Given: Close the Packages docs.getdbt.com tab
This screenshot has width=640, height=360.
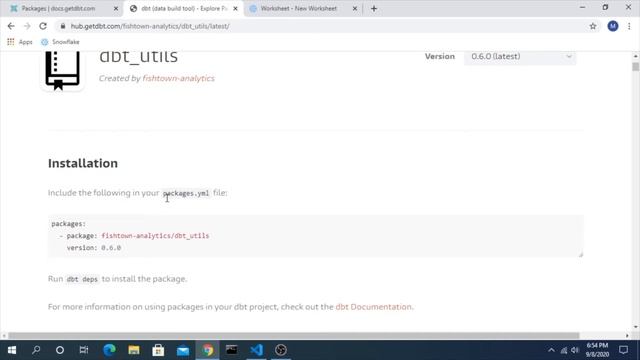Looking at the screenshot, I should point(116,8).
